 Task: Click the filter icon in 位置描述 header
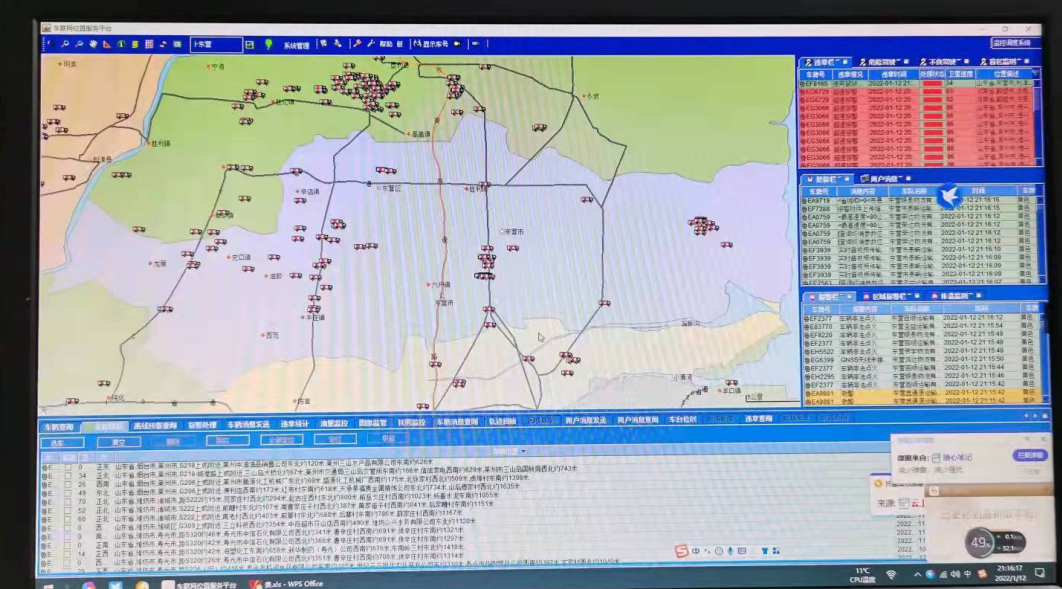pyautogui.click(x=1034, y=73)
